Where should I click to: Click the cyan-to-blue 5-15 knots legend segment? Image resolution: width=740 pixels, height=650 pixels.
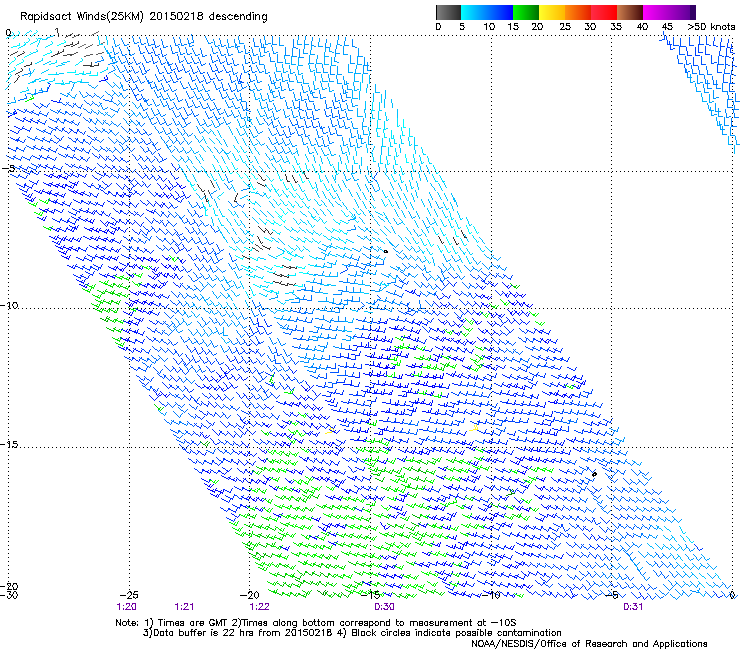(487, 12)
